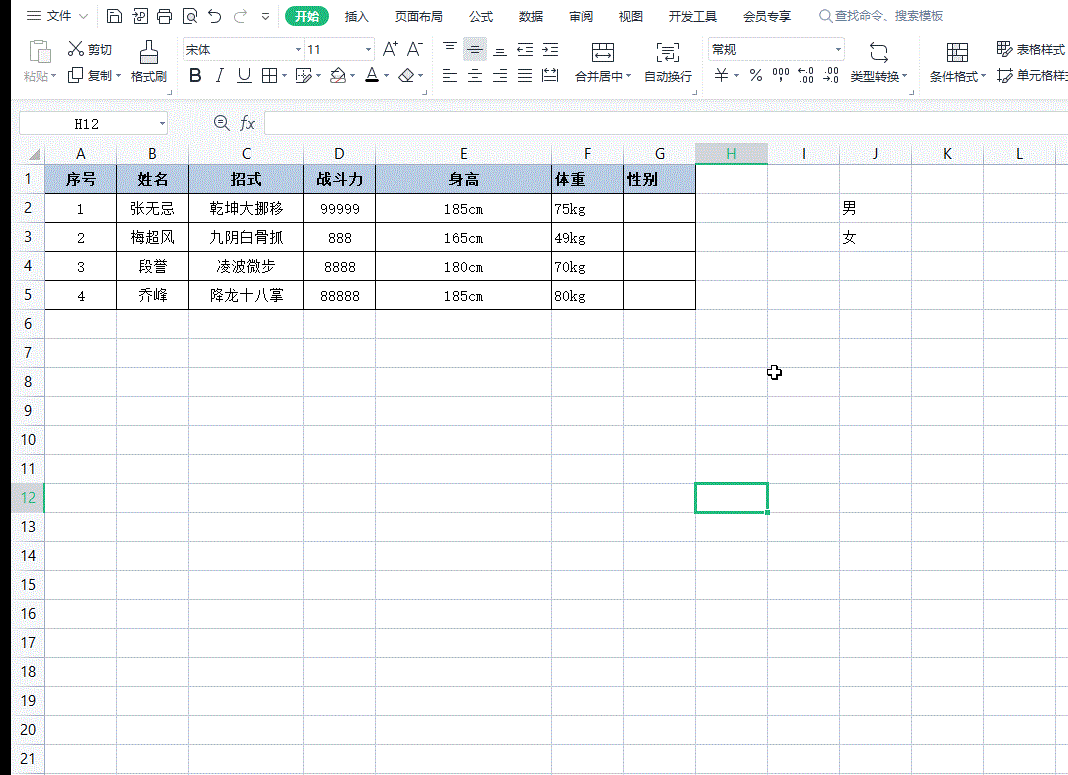Select cell G2 under 性别 column
The width and height of the screenshot is (1068, 775).
[659, 208]
